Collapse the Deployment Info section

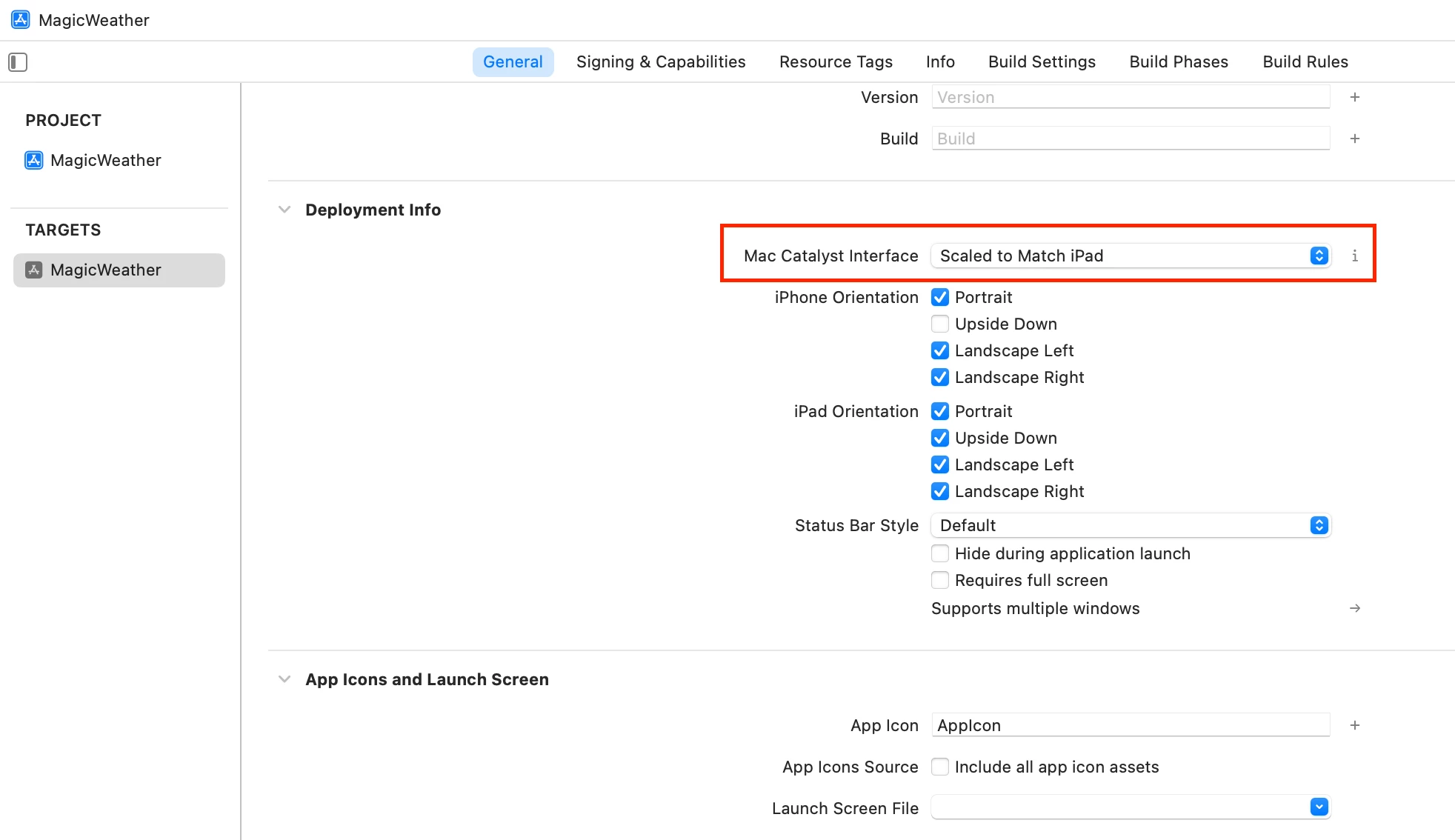(284, 210)
